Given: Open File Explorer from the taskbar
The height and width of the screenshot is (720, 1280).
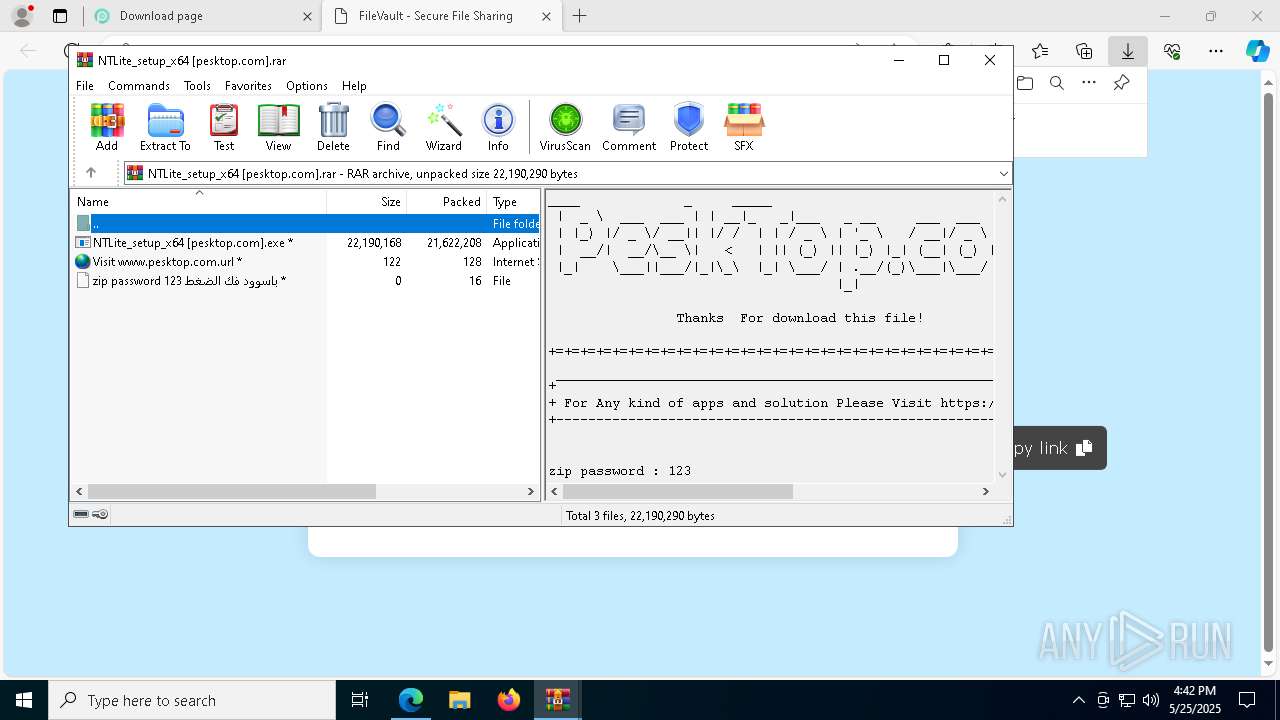Looking at the screenshot, I should click(459, 700).
